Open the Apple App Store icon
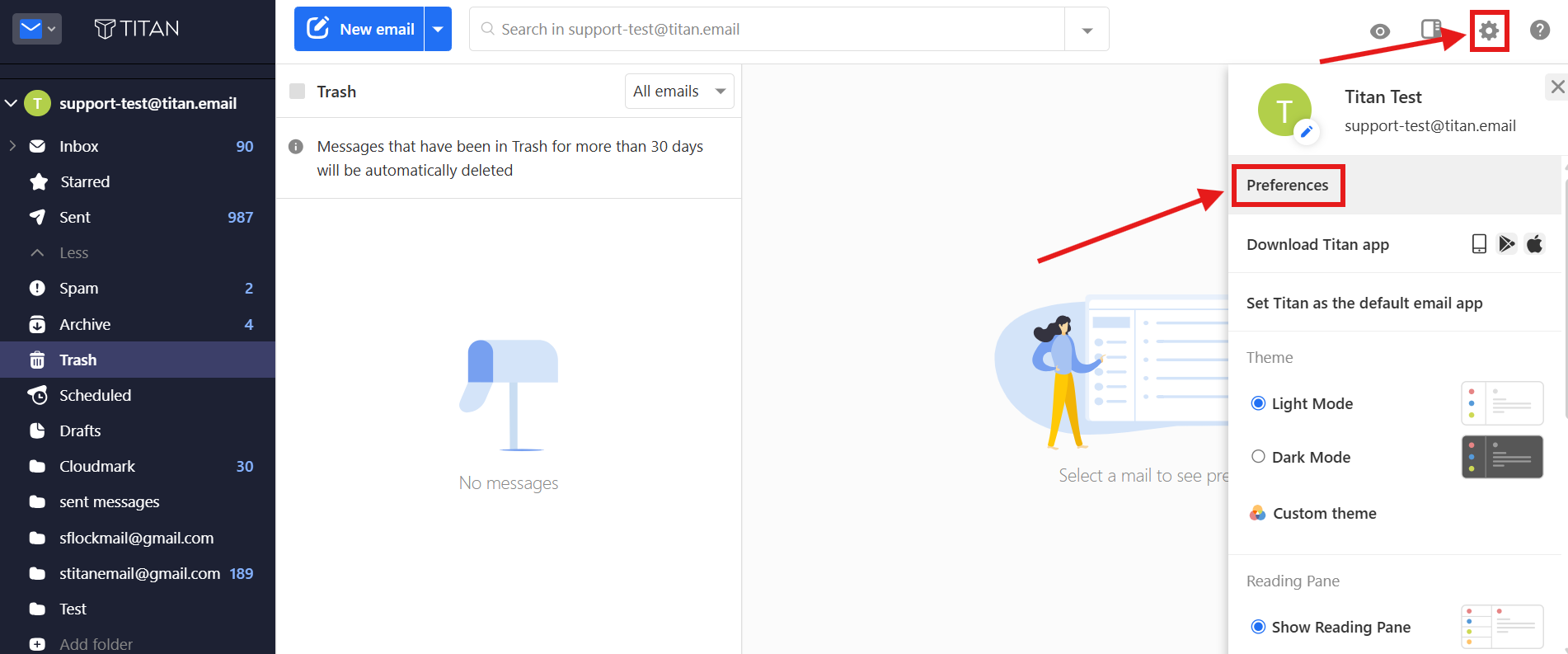 click(x=1534, y=244)
